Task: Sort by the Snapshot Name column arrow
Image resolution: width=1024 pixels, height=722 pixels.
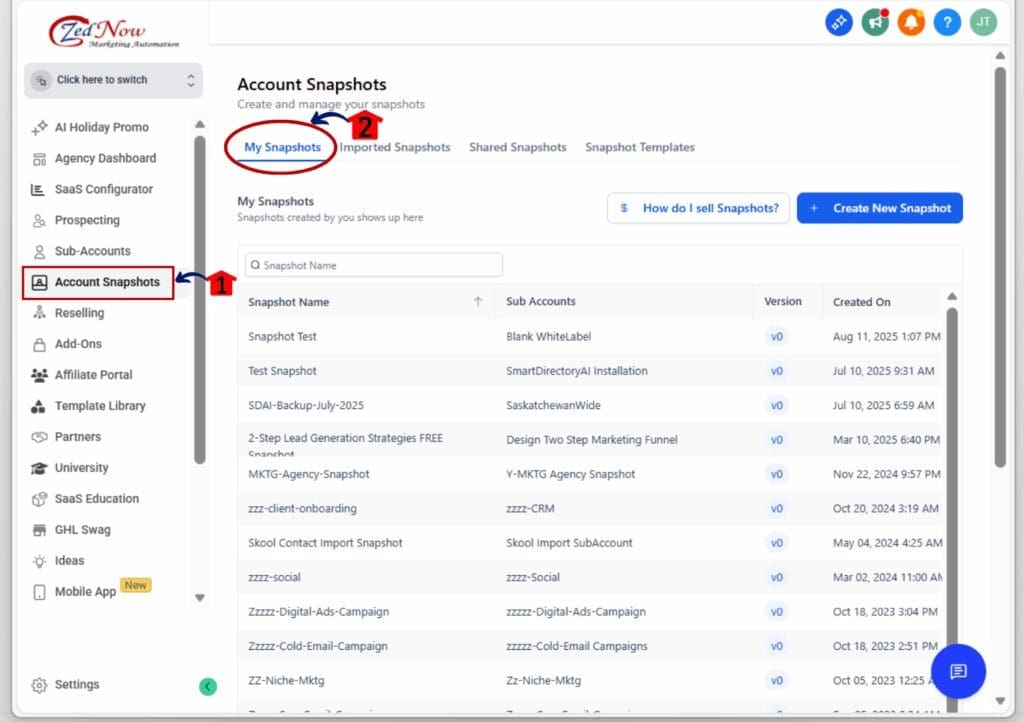Action: click(x=477, y=300)
